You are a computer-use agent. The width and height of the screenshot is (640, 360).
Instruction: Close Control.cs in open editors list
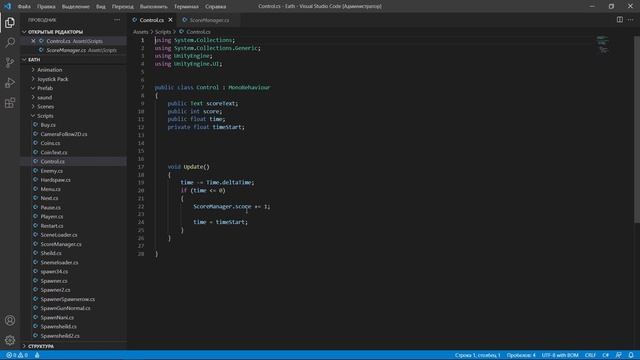click(33, 41)
